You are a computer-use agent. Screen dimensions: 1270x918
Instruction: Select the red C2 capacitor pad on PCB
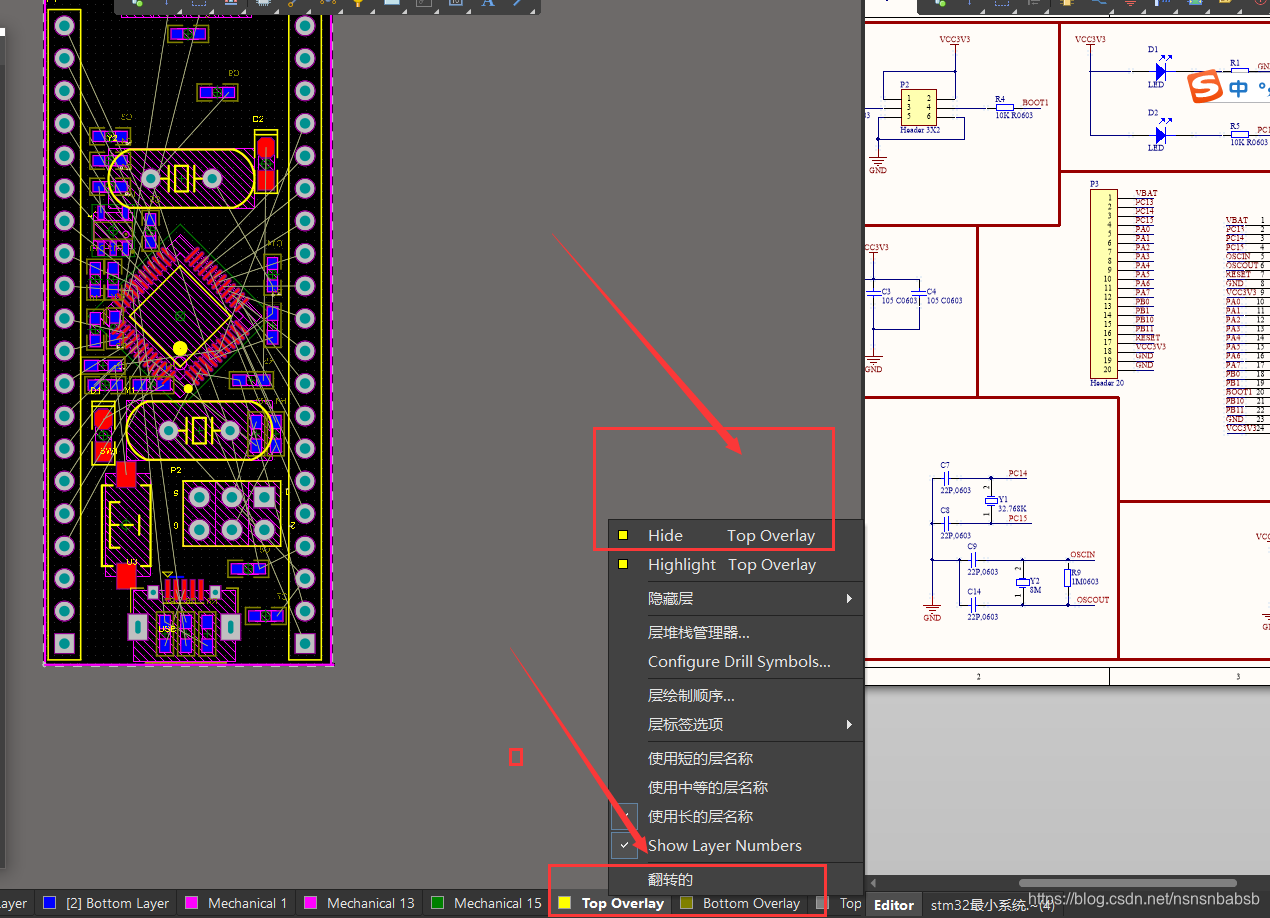point(265,164)
